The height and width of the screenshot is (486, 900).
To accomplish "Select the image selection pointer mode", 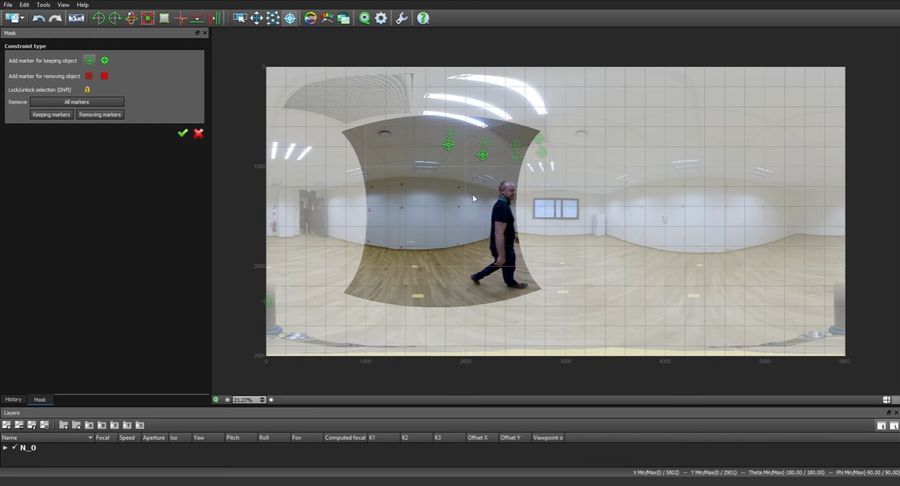I will point(240,18).
